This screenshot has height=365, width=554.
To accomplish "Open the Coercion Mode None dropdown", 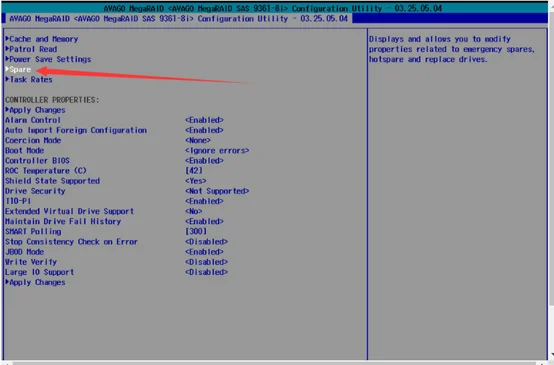I will (198, 140).
